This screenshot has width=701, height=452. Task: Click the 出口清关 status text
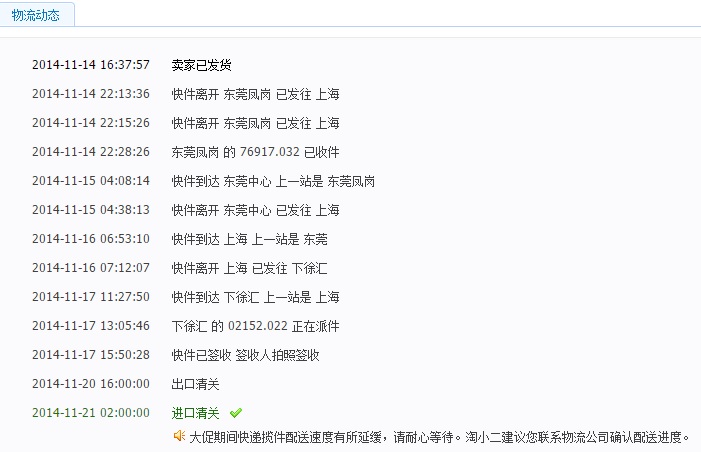tap(195, 385)
